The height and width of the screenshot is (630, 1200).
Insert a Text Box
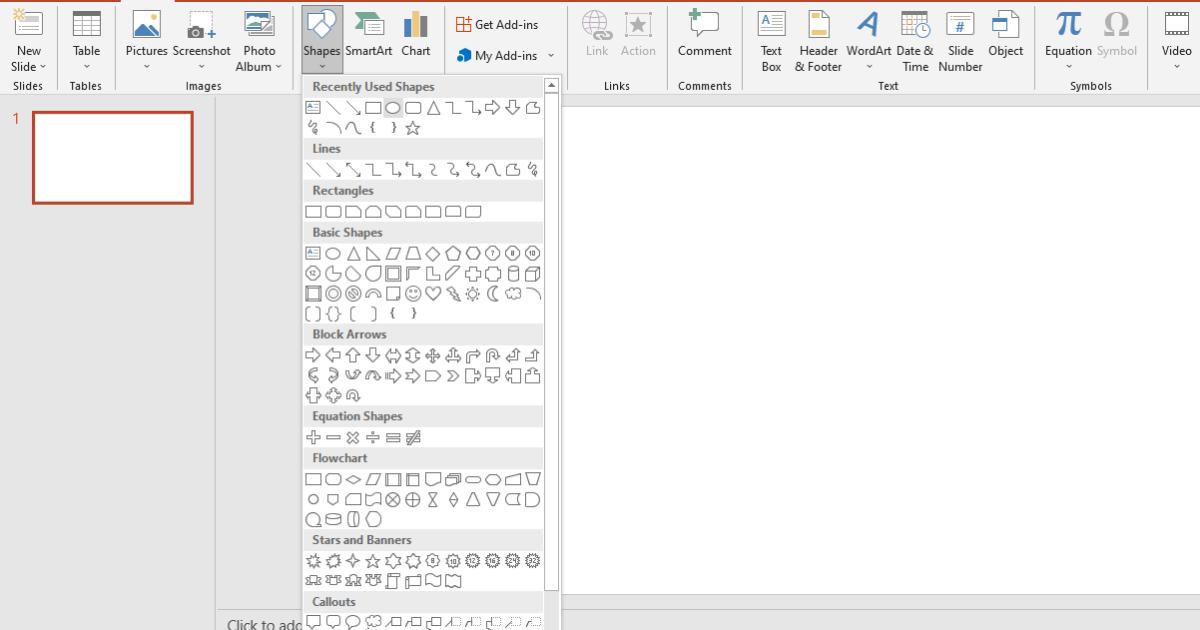[x=770, y=40]
